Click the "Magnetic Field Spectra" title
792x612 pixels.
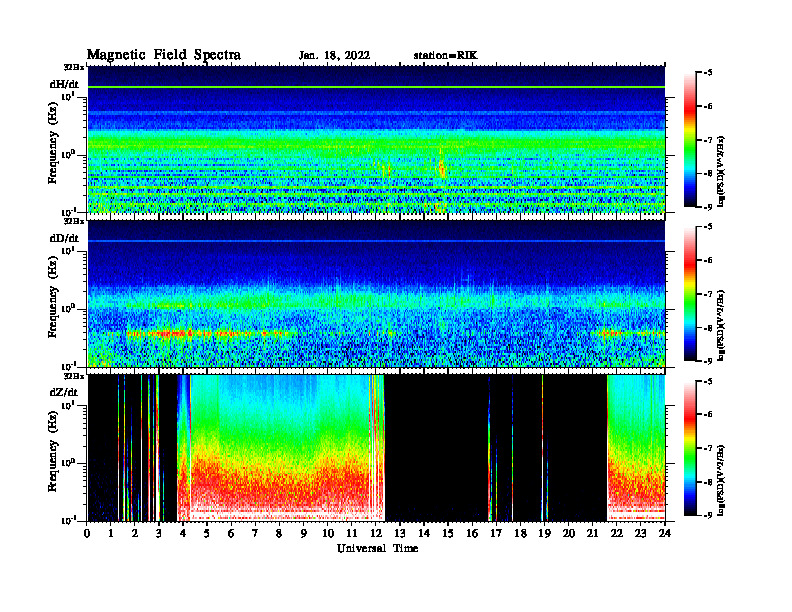[164, 55]
